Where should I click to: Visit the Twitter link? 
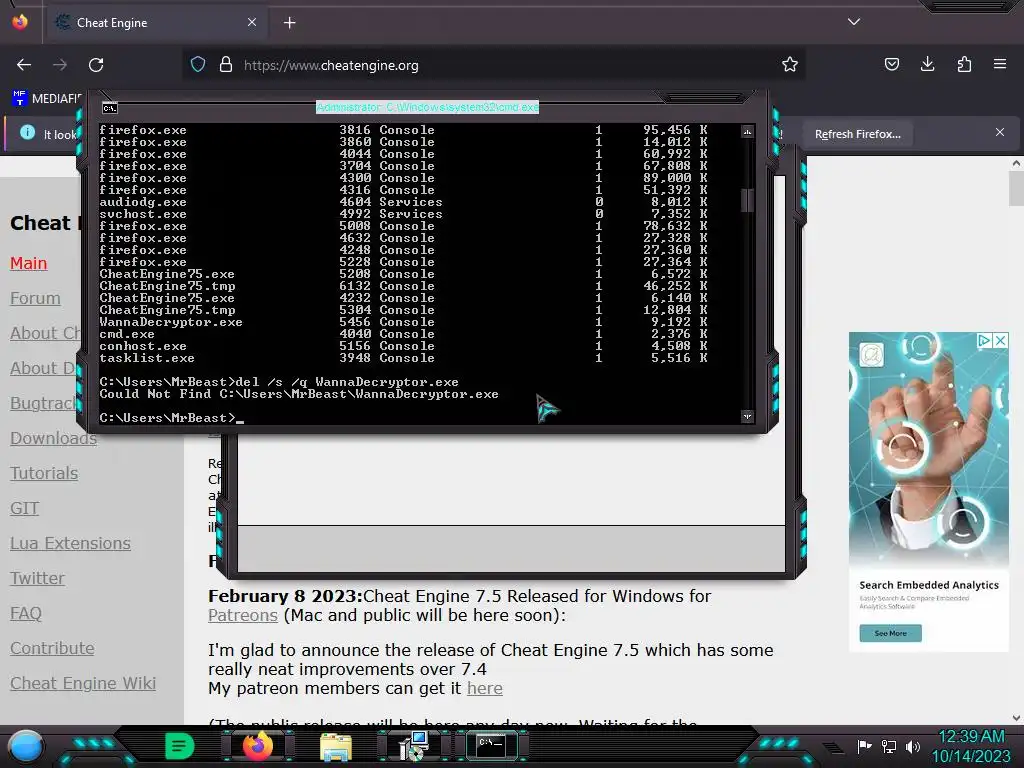coord(37,579)
